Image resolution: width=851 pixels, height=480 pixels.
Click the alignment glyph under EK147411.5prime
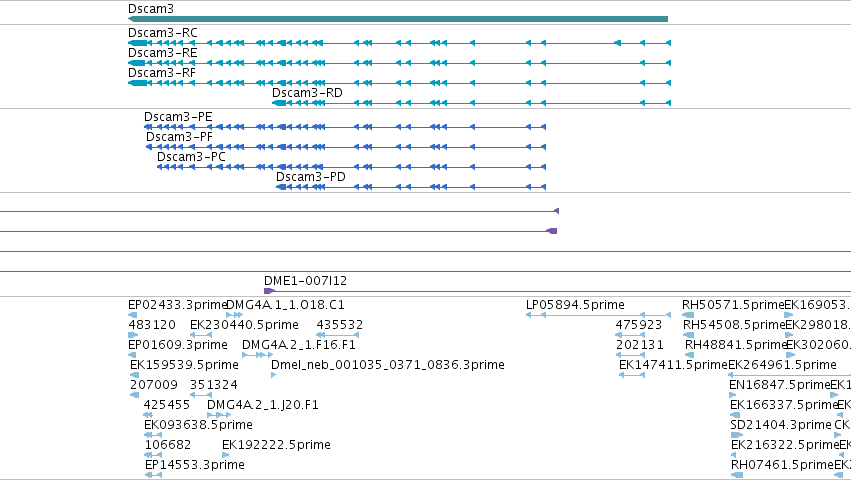tap(632, 375)
